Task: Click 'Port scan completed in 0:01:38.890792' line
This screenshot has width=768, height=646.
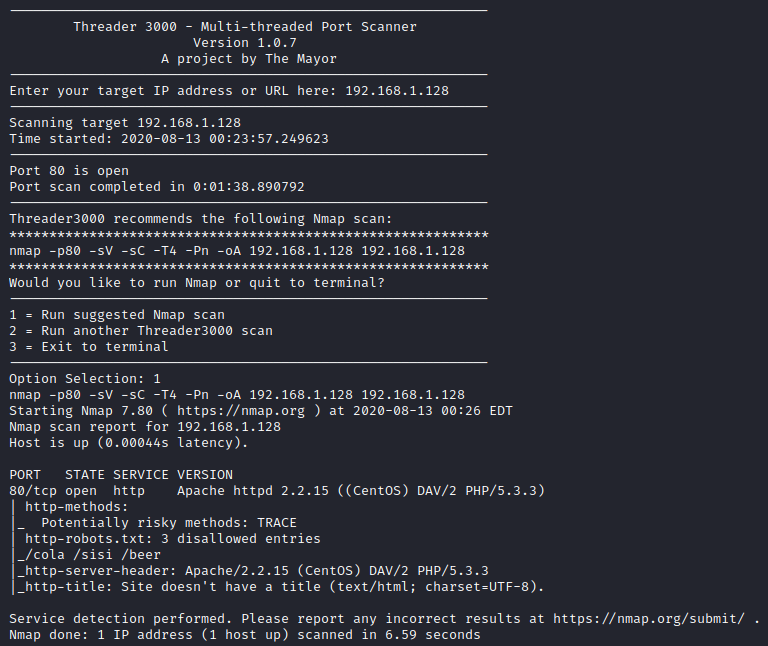Action: click(157, 187)
